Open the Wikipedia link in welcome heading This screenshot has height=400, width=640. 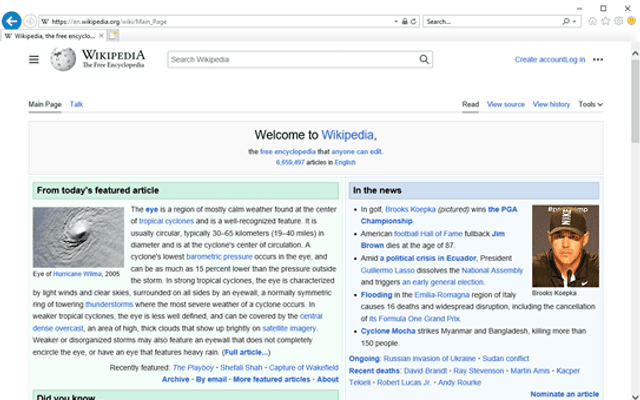[x=347, y=135]
